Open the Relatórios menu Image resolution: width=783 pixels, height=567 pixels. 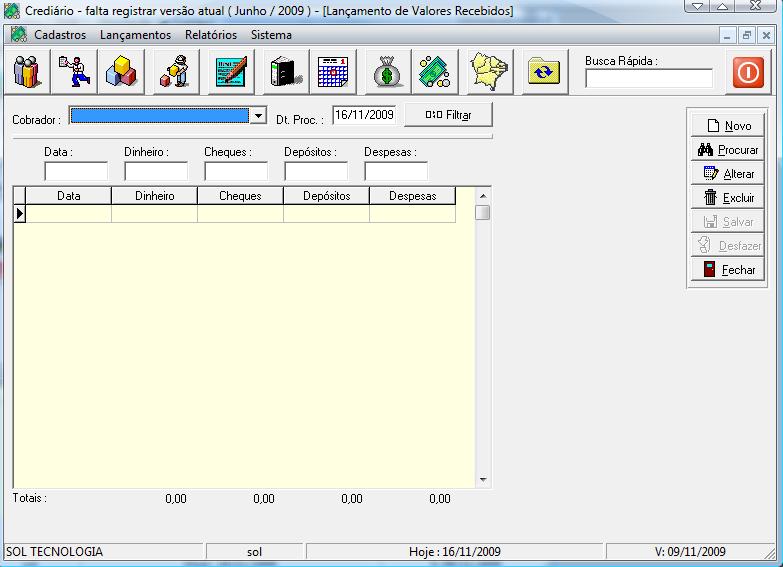pos(211,35)
